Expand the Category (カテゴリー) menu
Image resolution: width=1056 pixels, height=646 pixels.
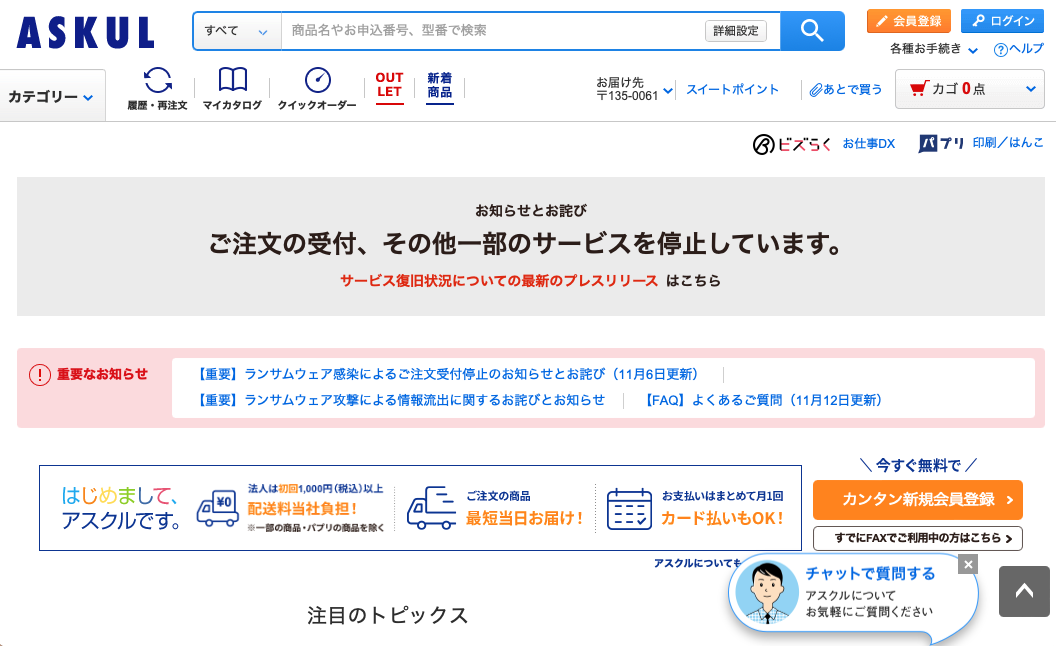tap(52, 97)
